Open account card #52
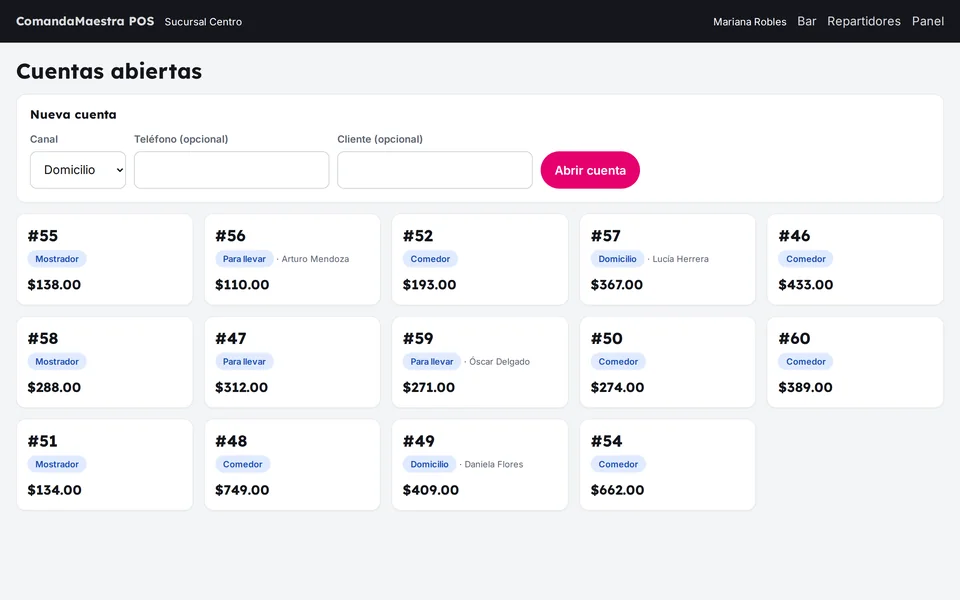Image resolution: width=960 pixels, height=600 pixels. click(480, 260)
